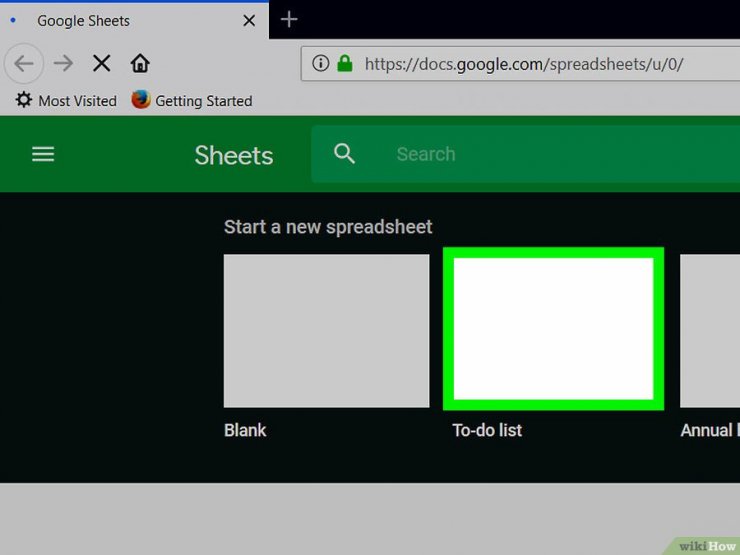Viewport: 740px width, 555px height.
Task: Select the Google Sheets browser tab
Action: (135, 20)
